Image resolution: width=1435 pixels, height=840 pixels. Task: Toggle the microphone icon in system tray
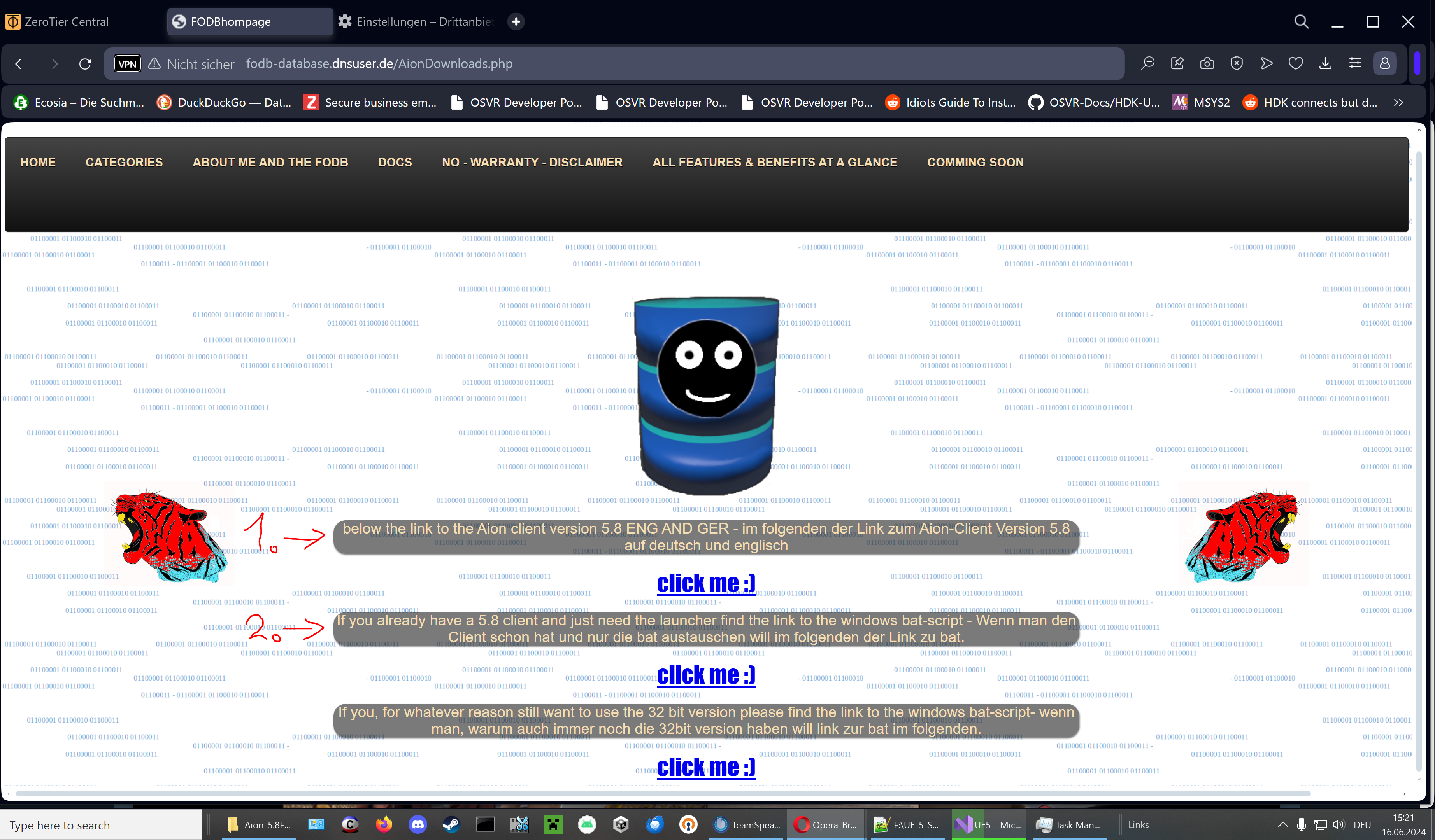point(1301,824)
